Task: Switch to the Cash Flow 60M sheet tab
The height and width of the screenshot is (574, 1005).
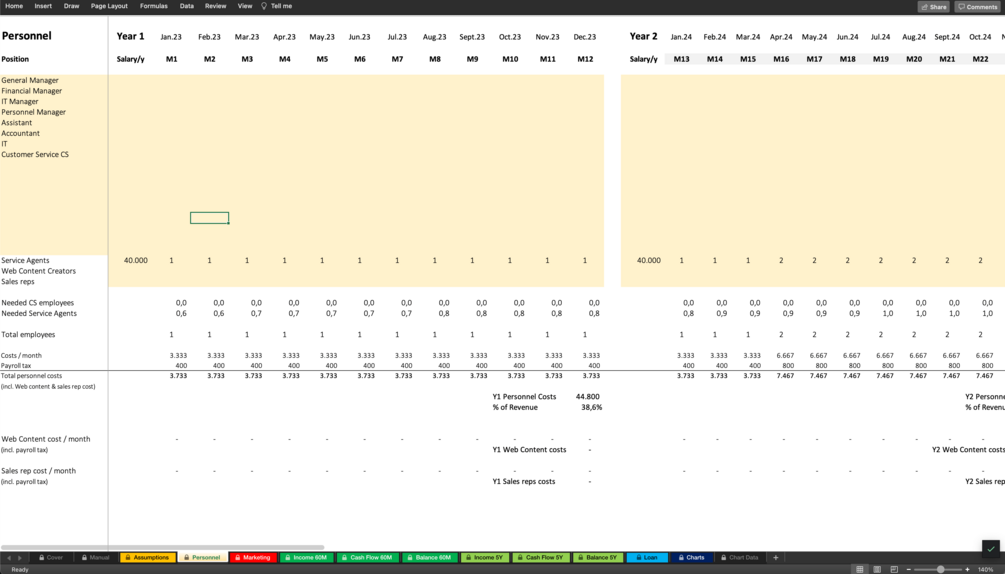Action: 367,557
